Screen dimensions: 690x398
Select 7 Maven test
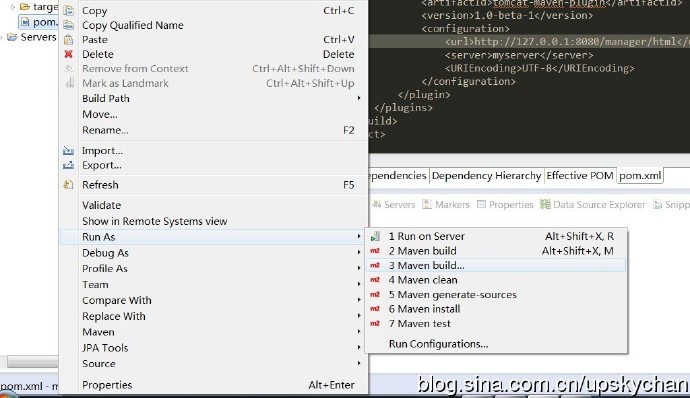click(496, 324)
